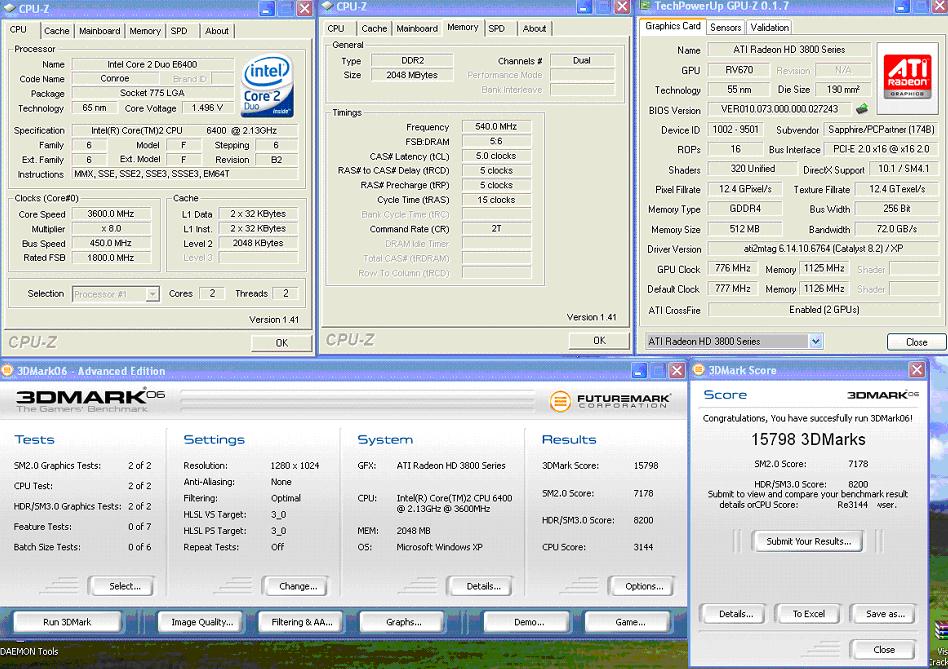This screenshot has width=948, height=669.
Task: Click the GPU-Z title bar icon
Action: pyautogui.click(x=645, y=6)
